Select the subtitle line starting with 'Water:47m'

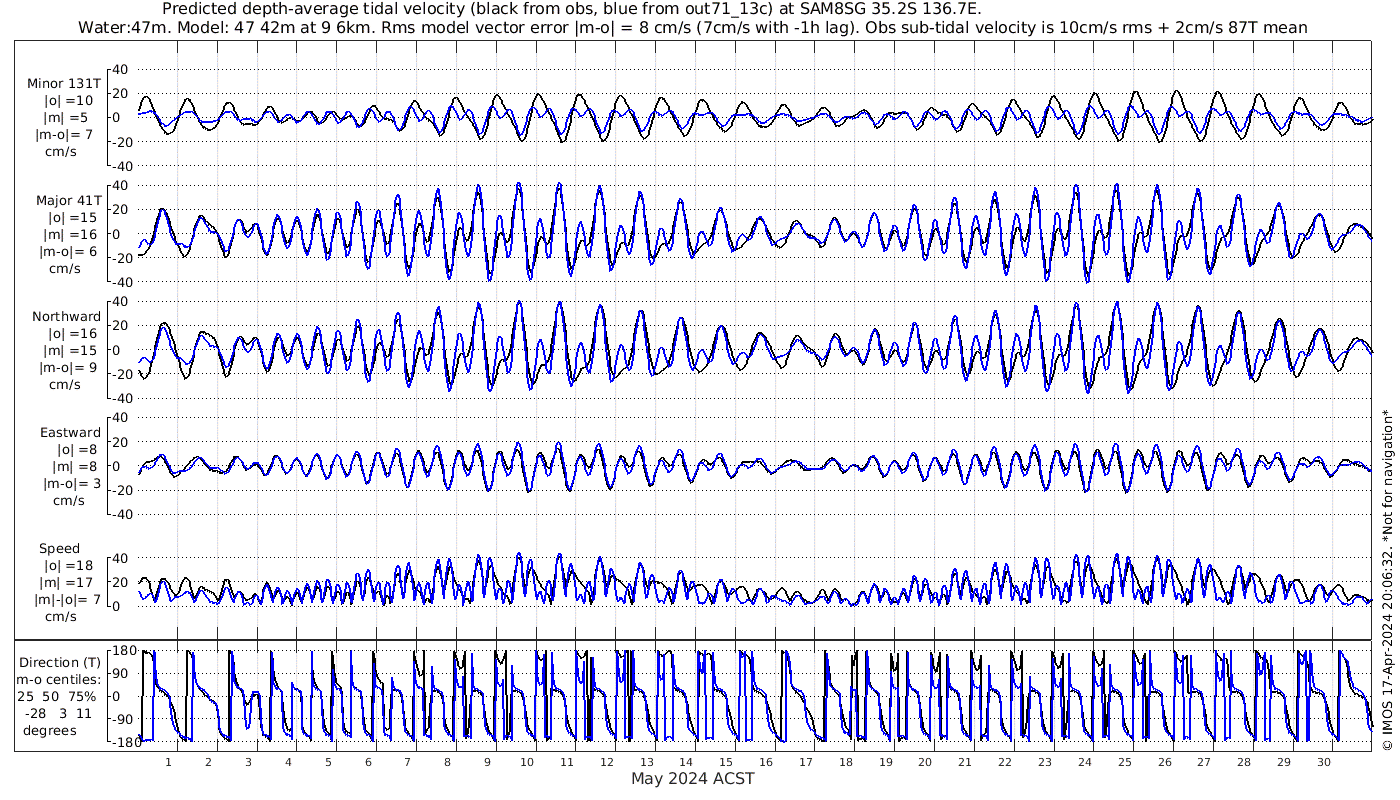[692, 27]
